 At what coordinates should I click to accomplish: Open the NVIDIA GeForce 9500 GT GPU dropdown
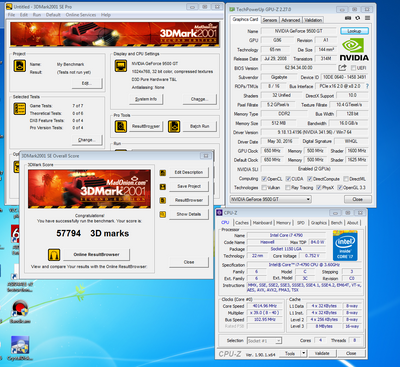pos(270,199)
